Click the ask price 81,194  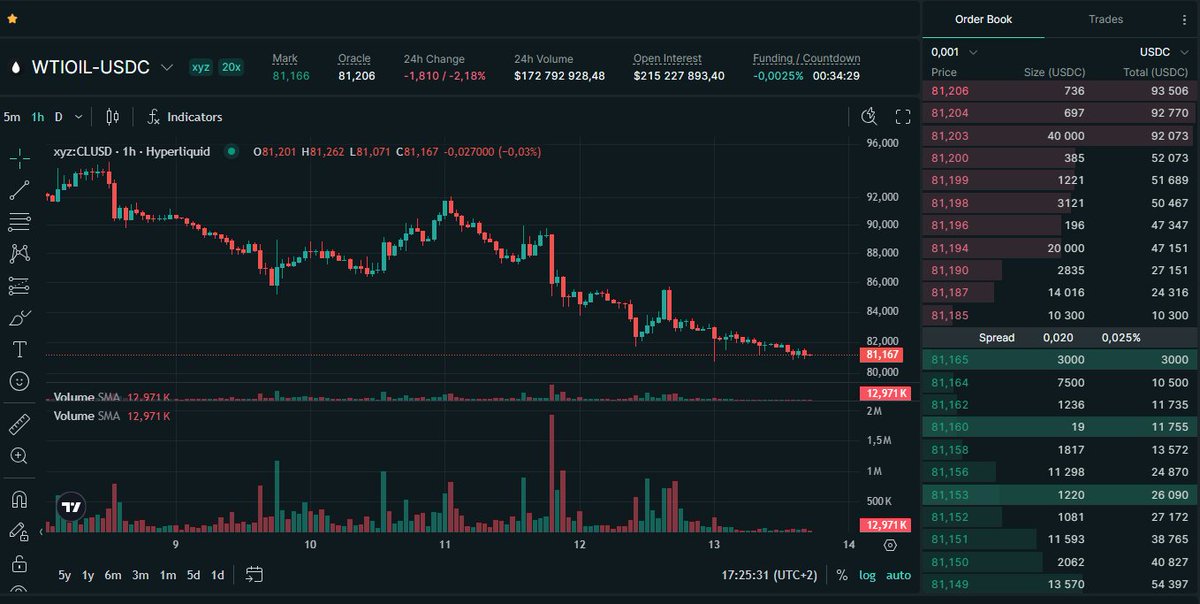coord(949,248)
